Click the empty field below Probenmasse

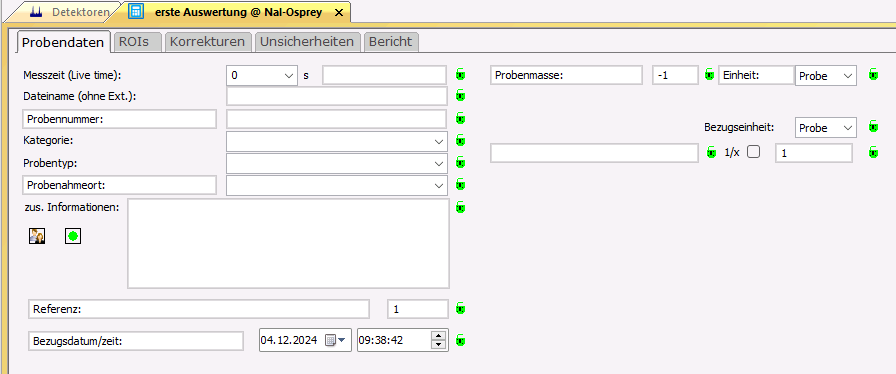[594, 153]
